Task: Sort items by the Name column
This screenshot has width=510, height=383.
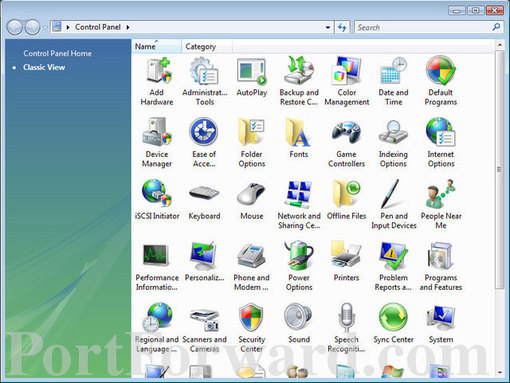Action: click(157, 46)
